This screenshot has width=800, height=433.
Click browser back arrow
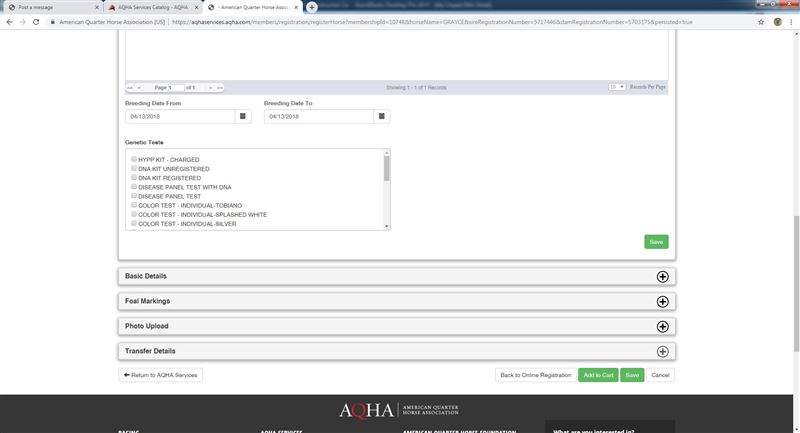click(x=9, y=22)
